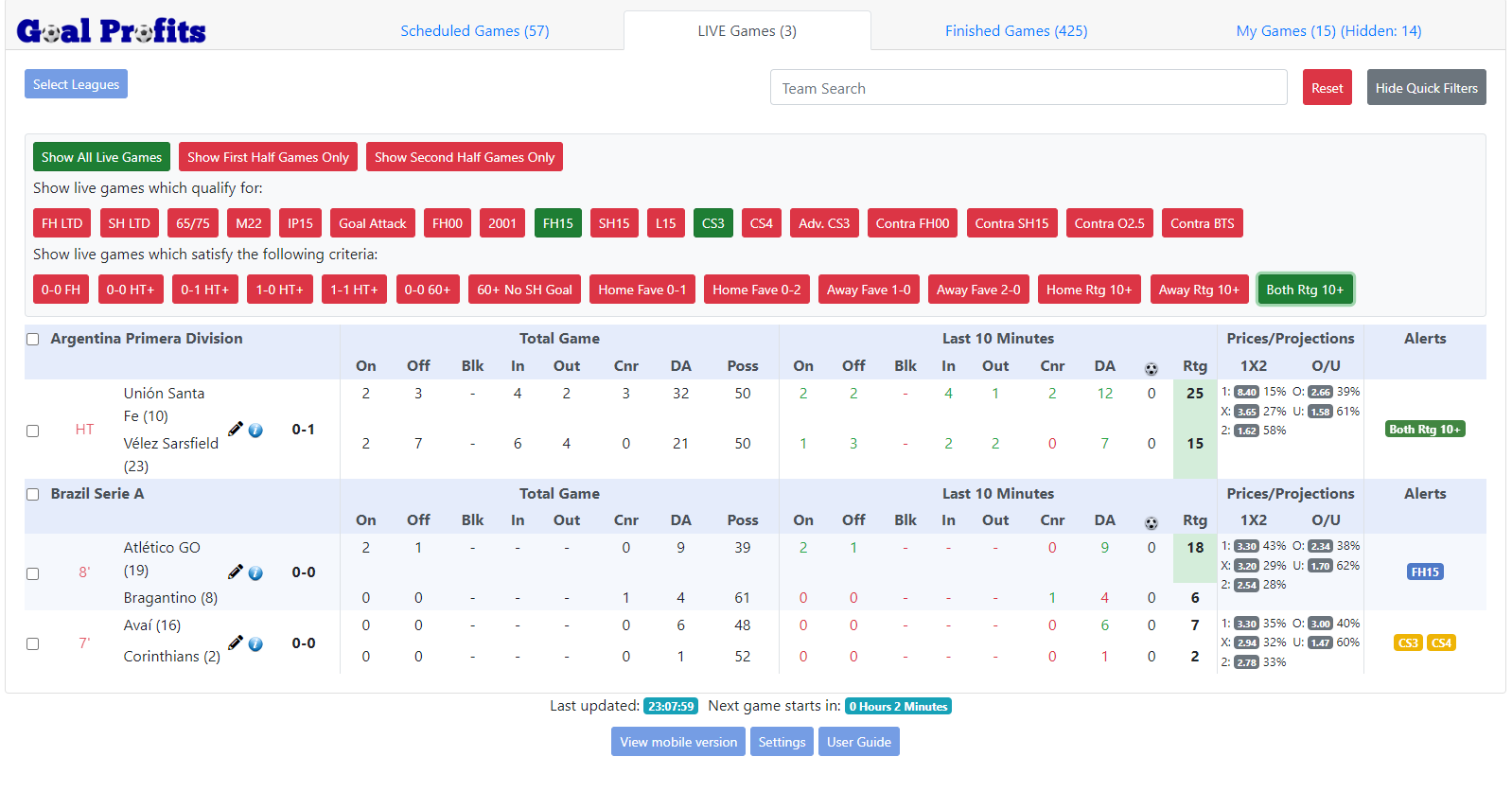
Task: Toggle the 65/75 filter
Action: click(x=193, y=223)
